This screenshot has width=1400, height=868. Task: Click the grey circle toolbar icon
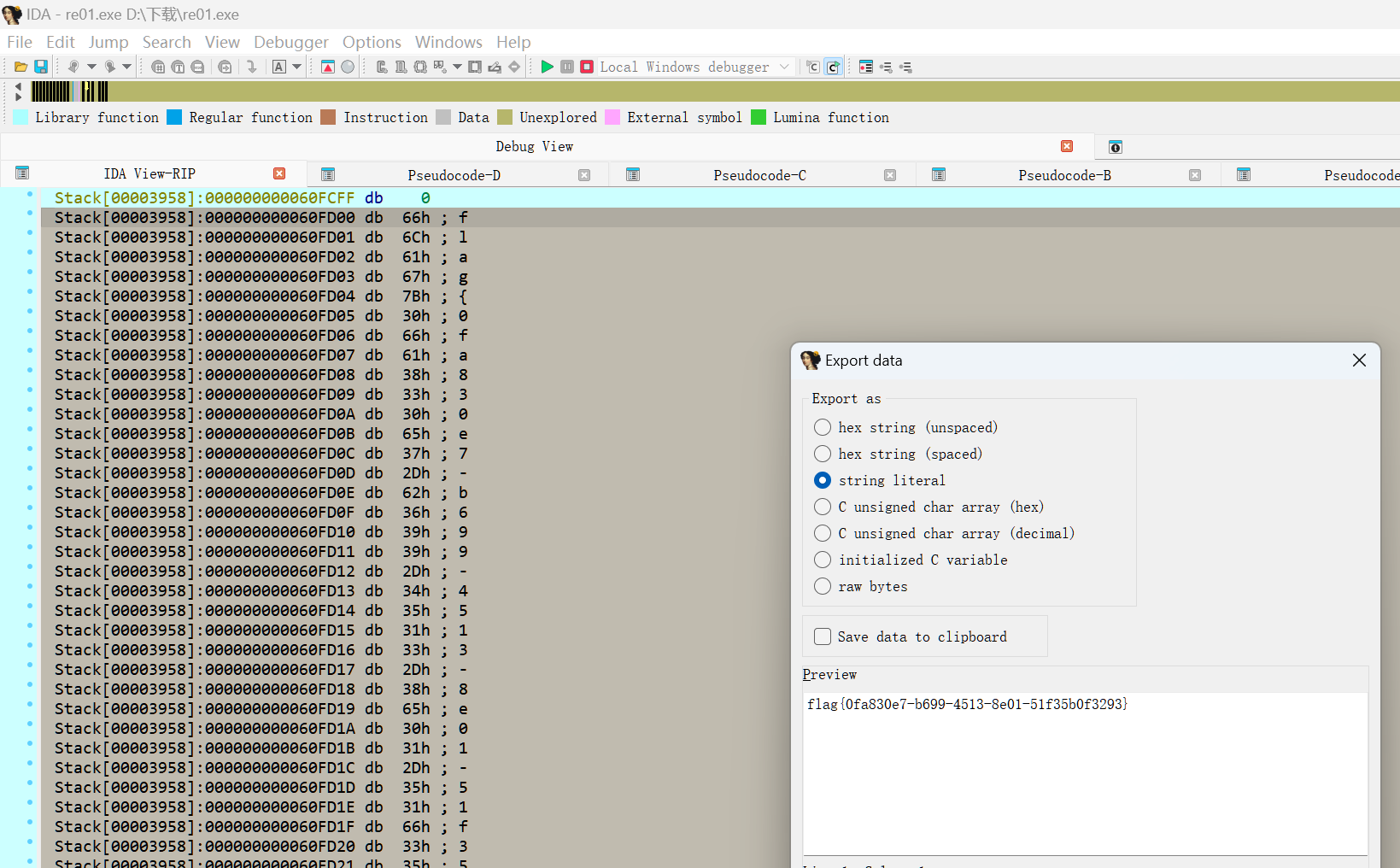coord(348,67)
